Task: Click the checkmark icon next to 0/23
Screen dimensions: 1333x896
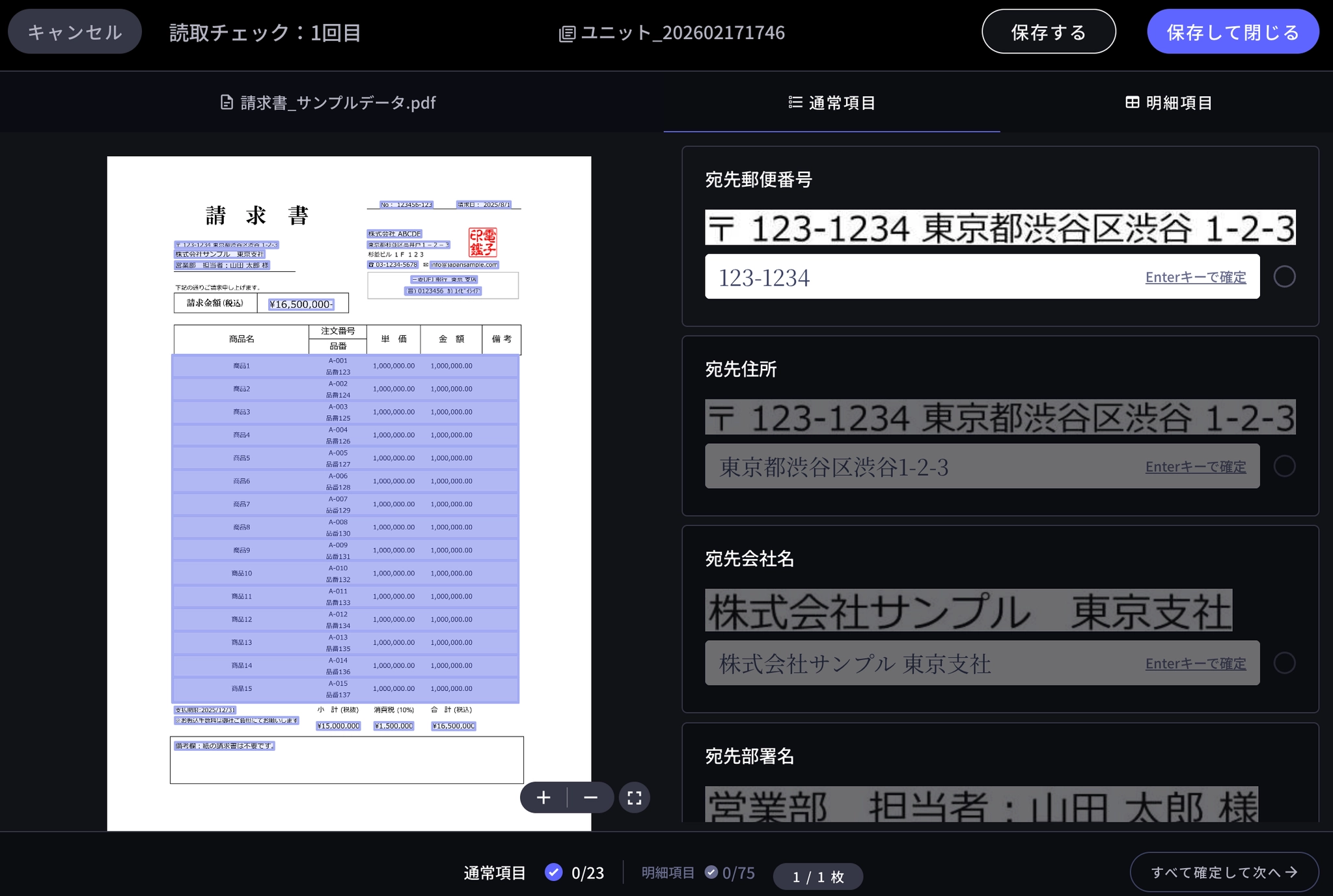Action: click(x=554, y=872)
